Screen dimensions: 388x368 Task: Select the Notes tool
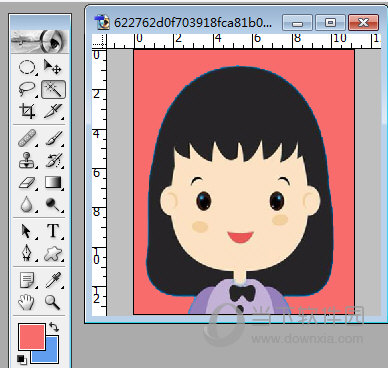click(x=27, y=280)
